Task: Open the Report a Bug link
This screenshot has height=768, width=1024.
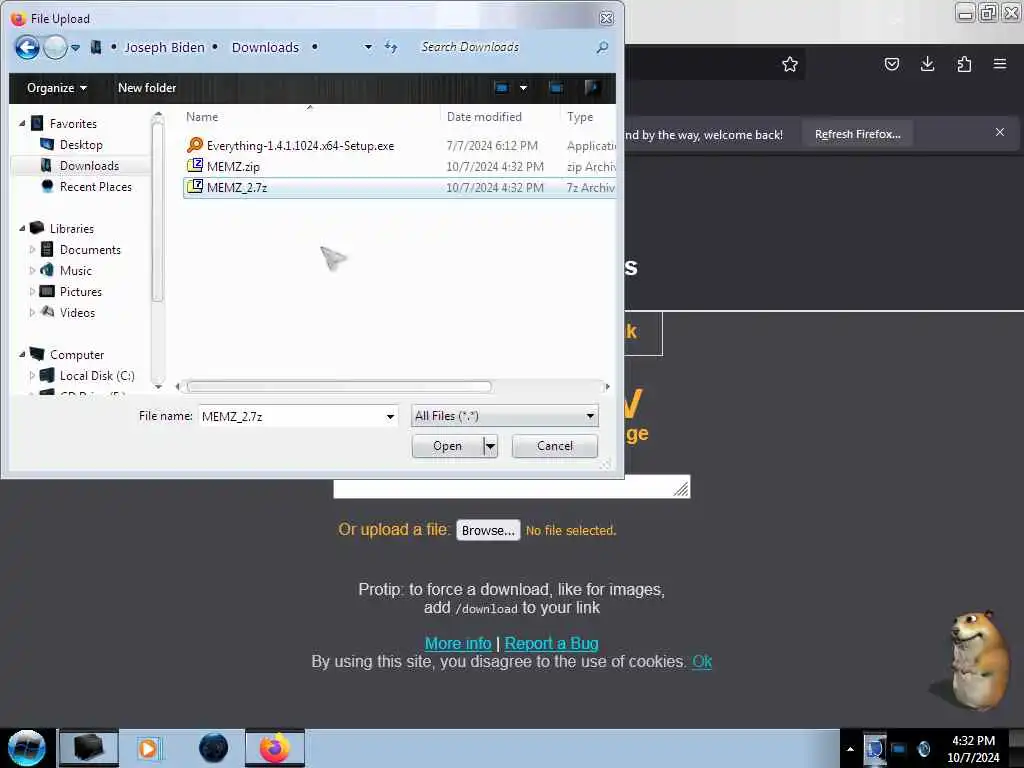Action: 551,643
